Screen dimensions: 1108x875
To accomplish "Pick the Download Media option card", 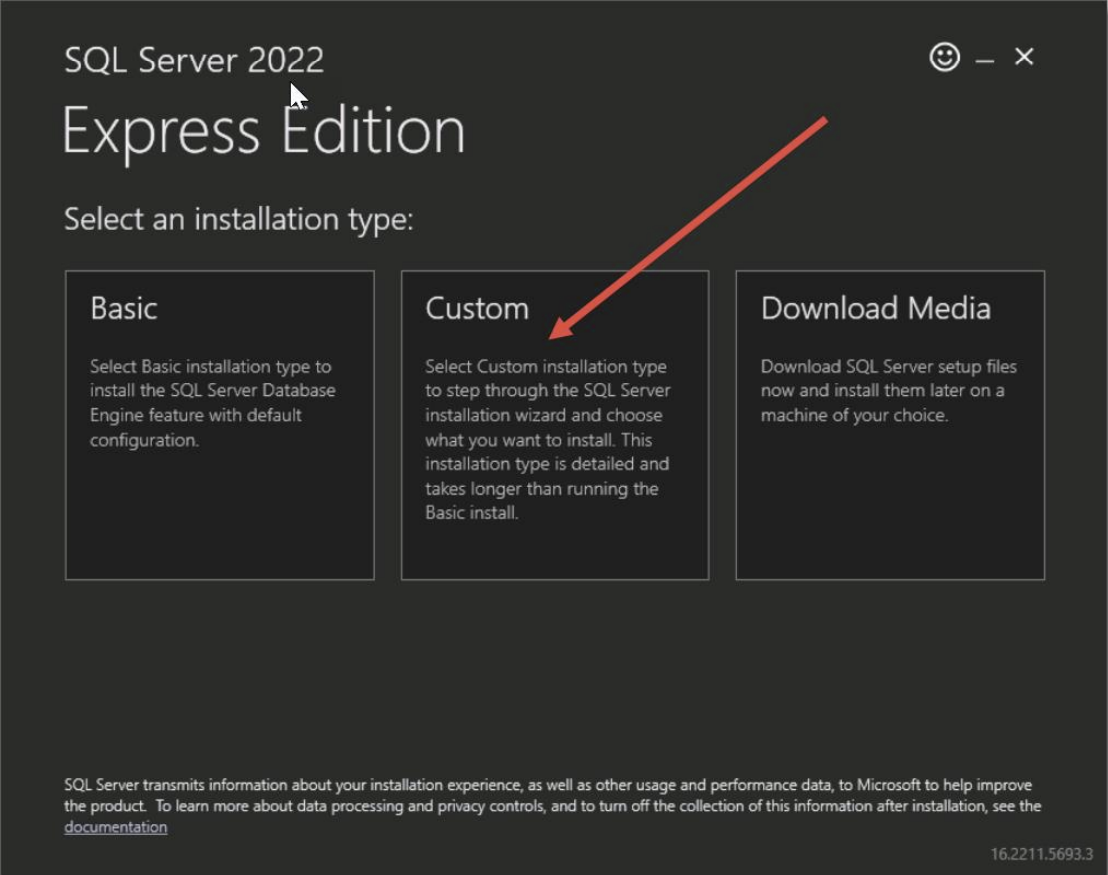I will pos(890,425).
